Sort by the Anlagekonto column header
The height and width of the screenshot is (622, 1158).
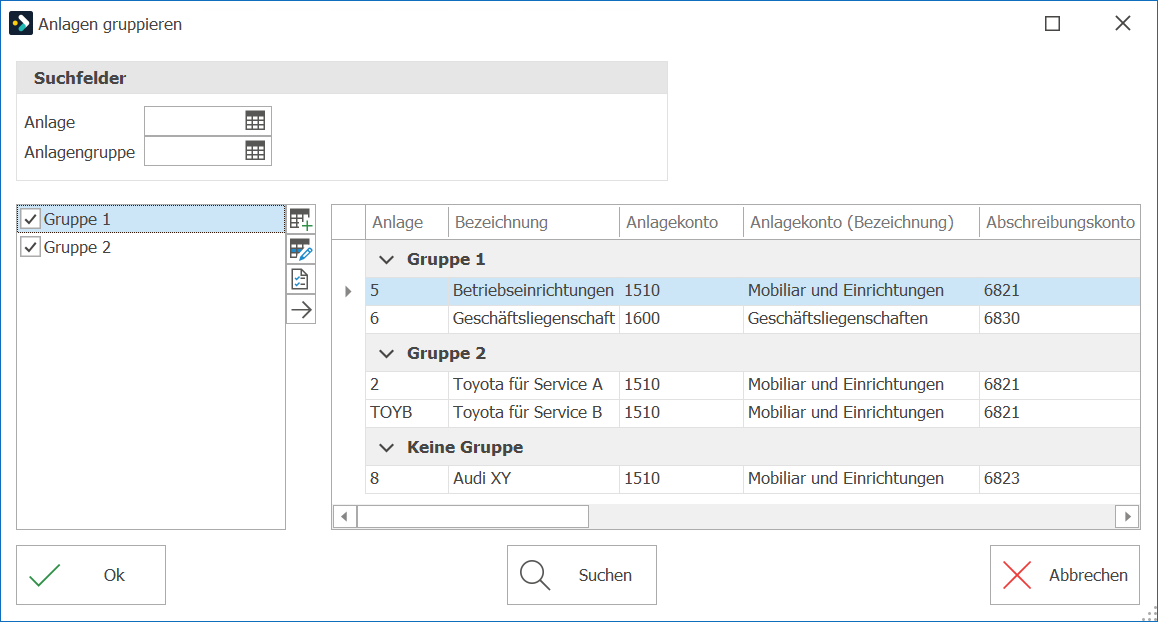coord(682,222)
